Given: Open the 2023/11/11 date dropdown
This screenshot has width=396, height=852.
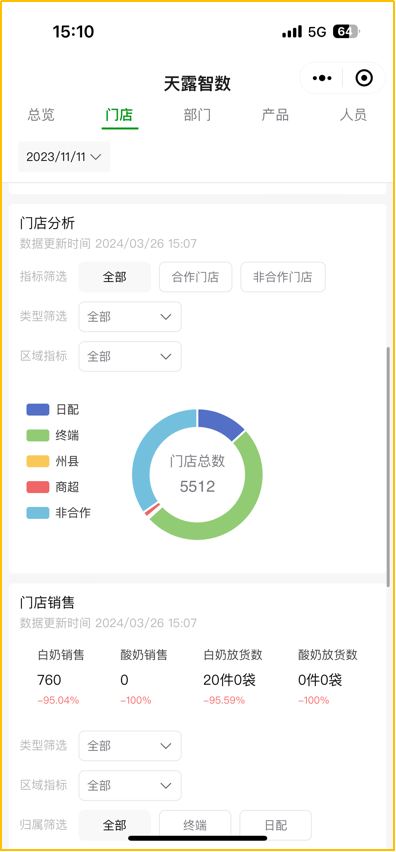Looking at the screenshot, I should pos(64,157).
